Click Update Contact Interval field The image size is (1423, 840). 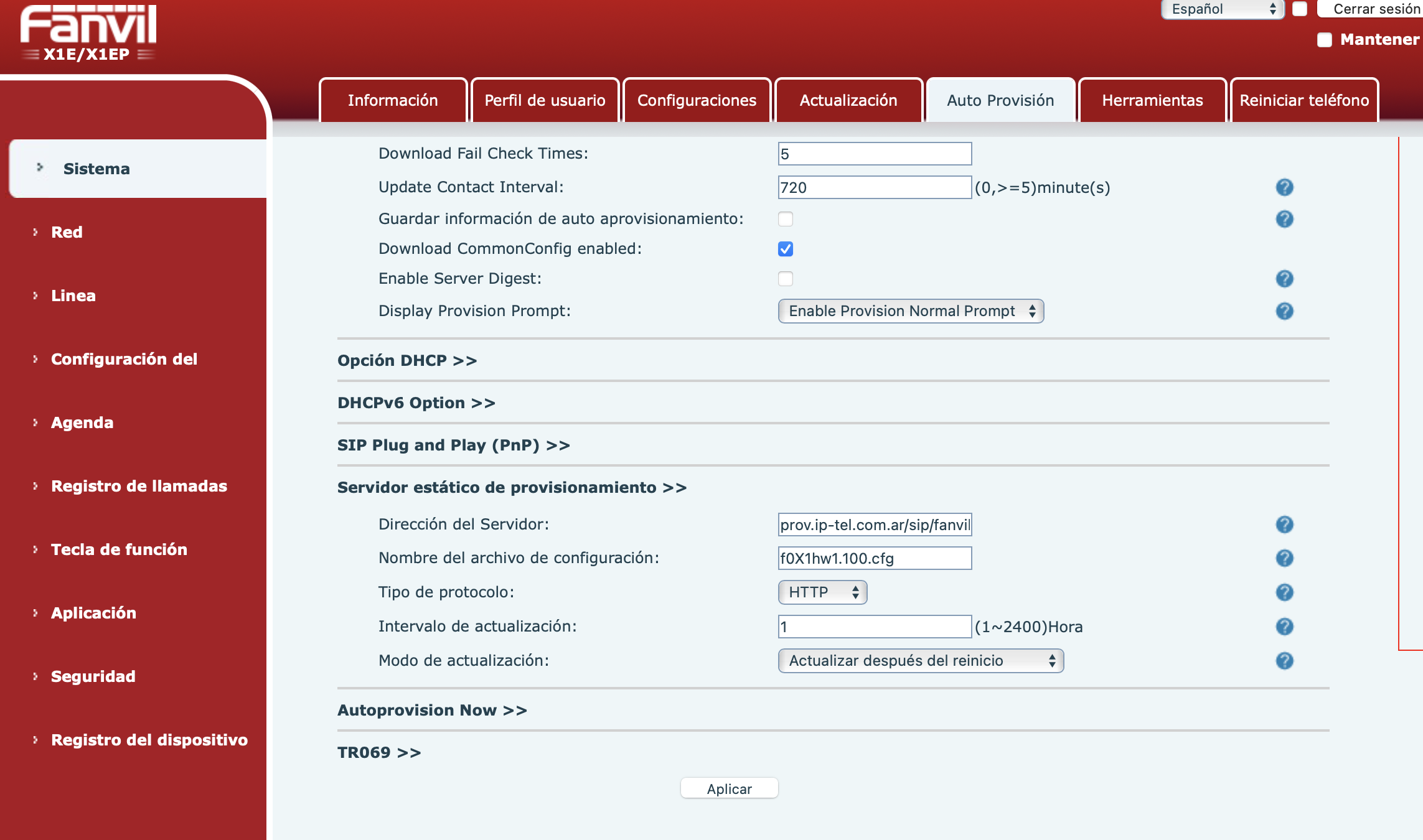tap(875, 187)
